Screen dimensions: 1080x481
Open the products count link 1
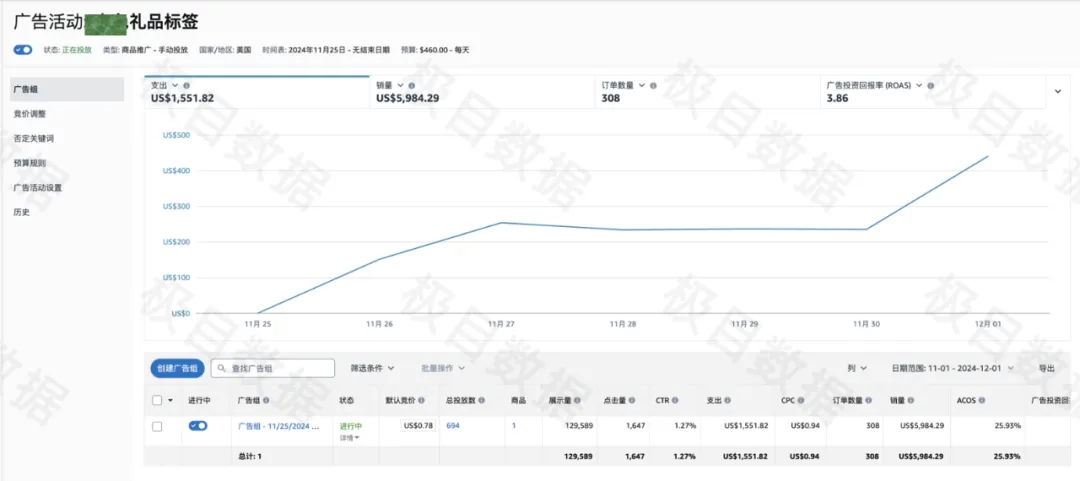click(514, 426)
